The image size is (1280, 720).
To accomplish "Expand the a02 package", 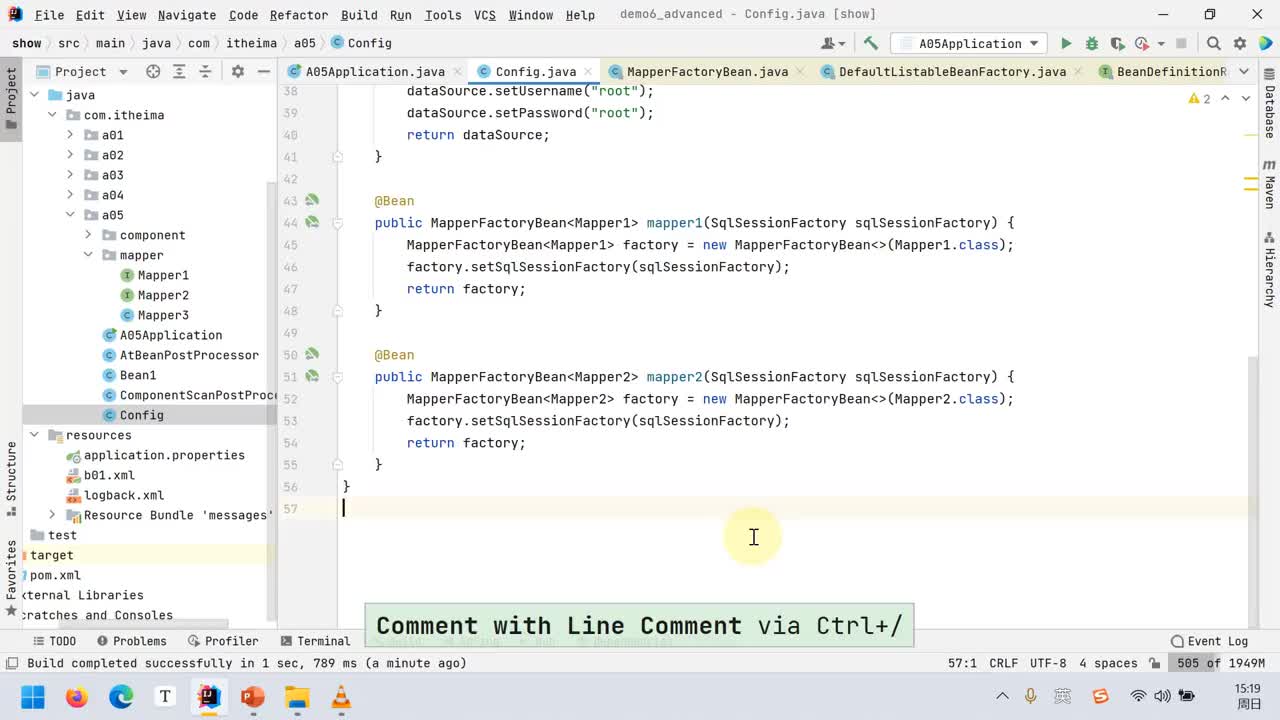I will pos(70,155).
